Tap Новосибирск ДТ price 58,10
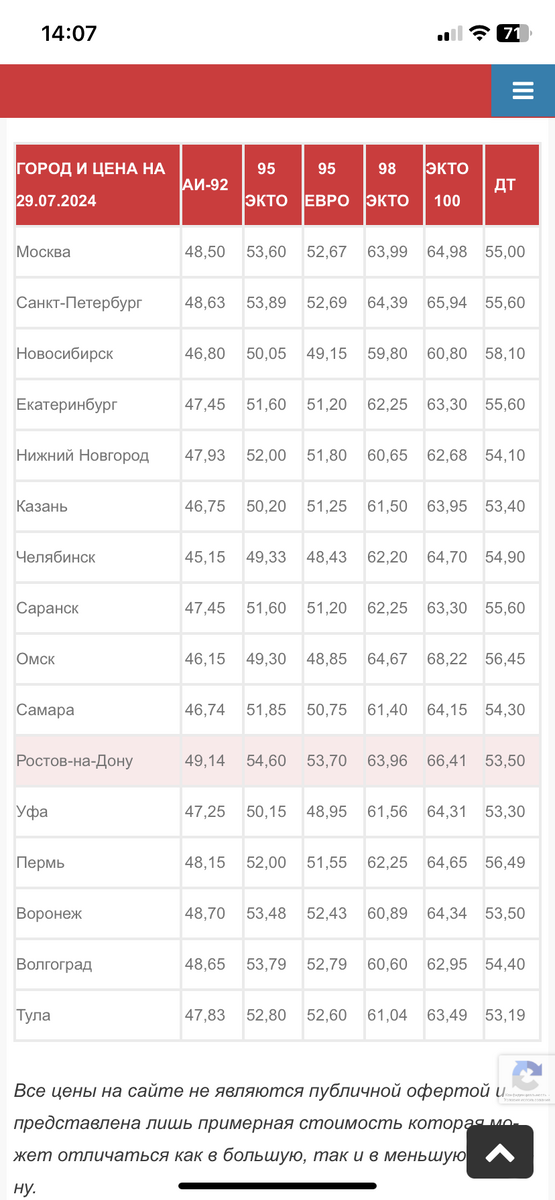The height and width of the screenshot is (1200, 555). pyautogui.click(x=505, y=354)
